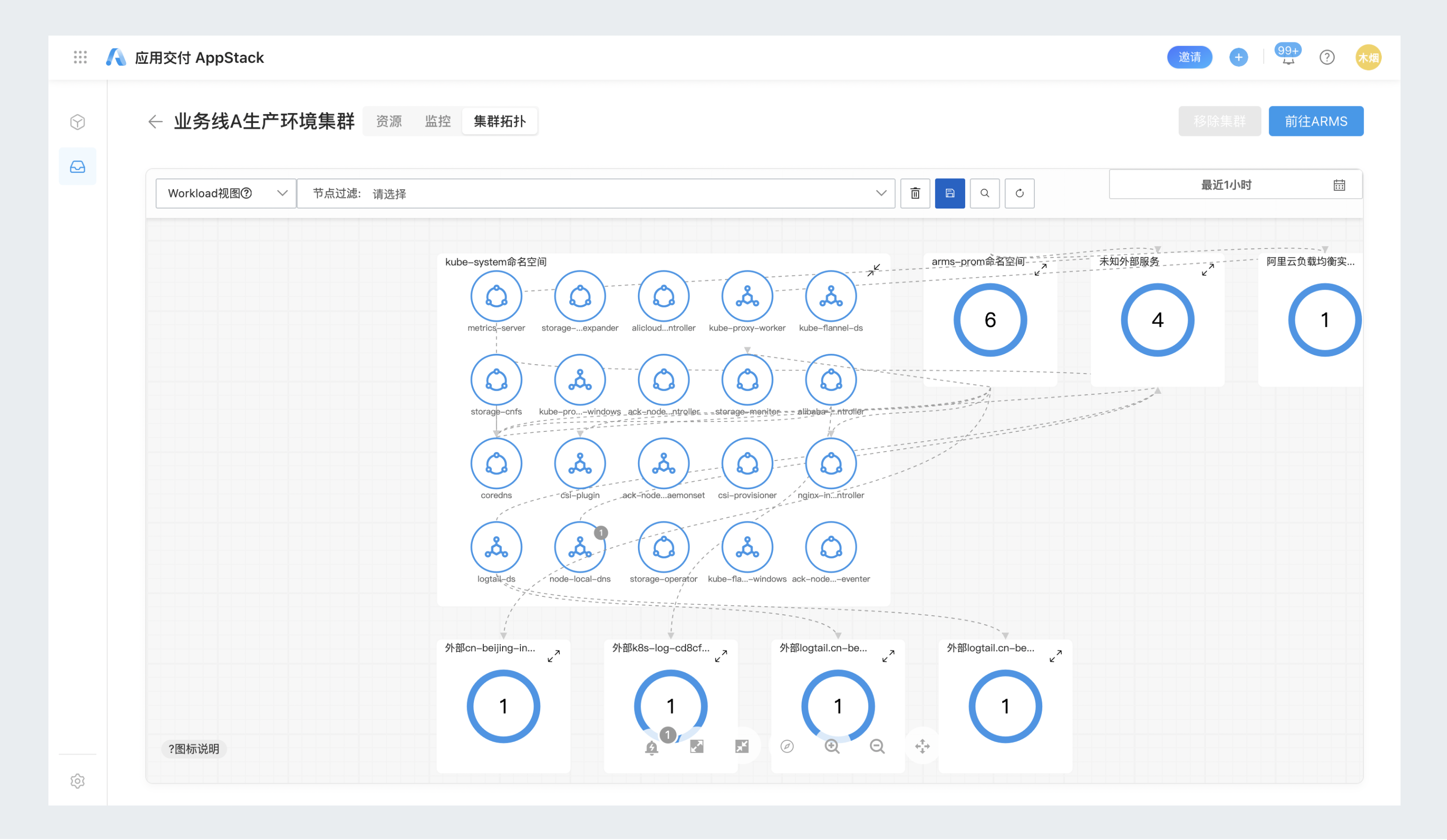The width and height of the screenshot is (1447, 840).
Task: Select the coredns node
Action: (496, 464)
